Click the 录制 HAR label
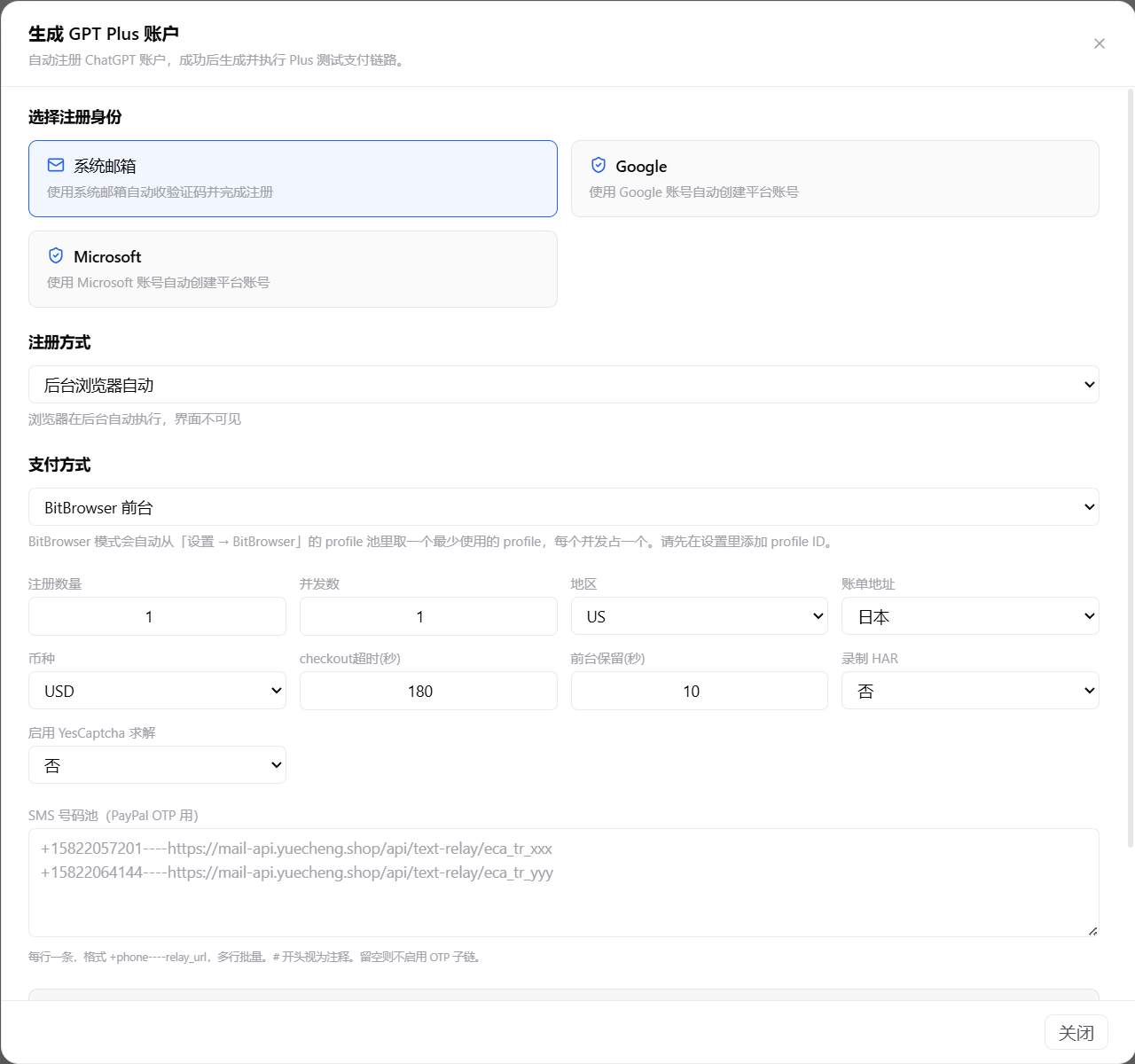1135x1064 pixels. pyautogui.click(x=870, y=658)
